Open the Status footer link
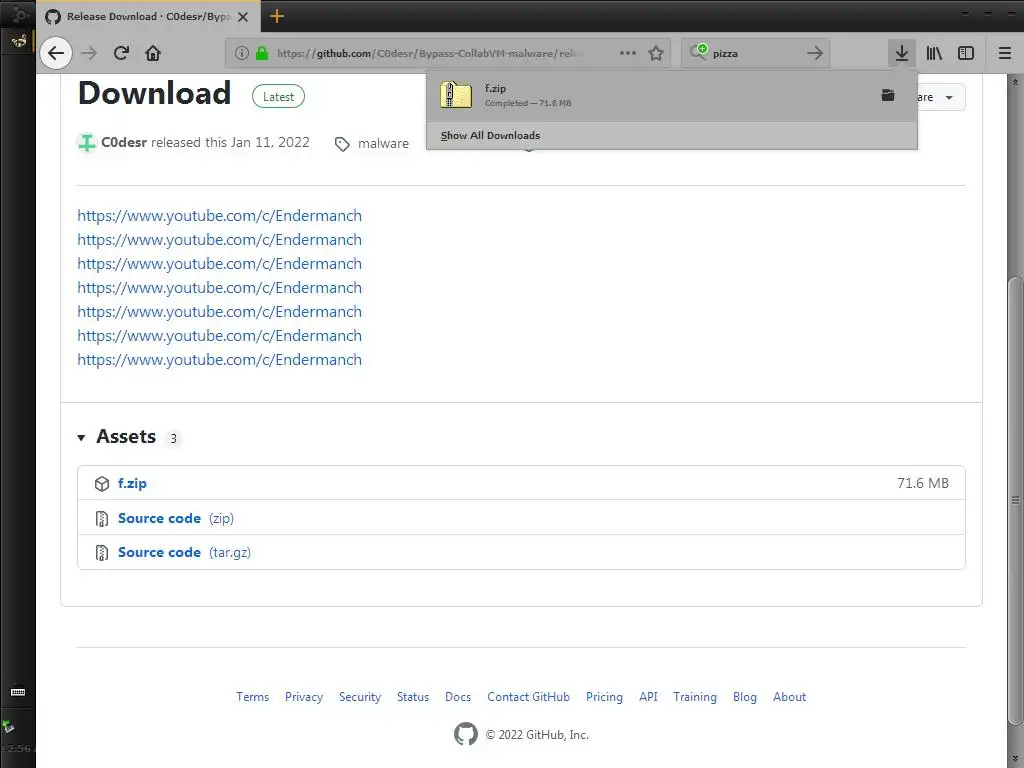The height and width of the screenshot is (768, 1024). [413, 697]
